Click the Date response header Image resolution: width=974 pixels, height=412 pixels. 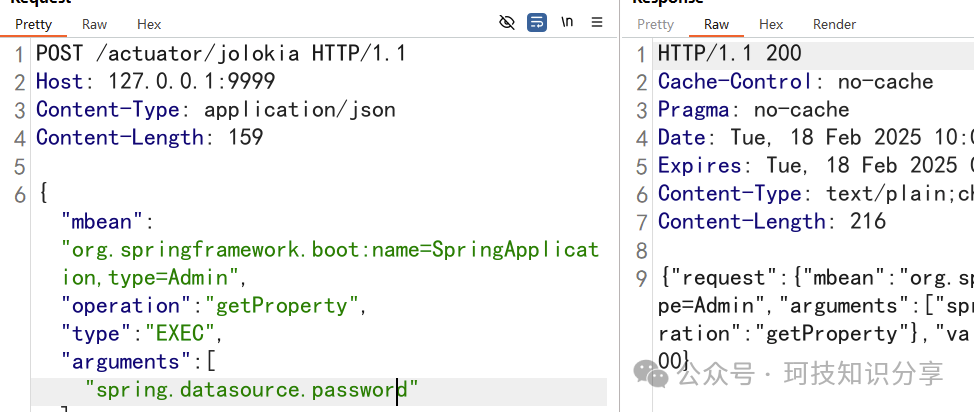(x=816, y=137)
